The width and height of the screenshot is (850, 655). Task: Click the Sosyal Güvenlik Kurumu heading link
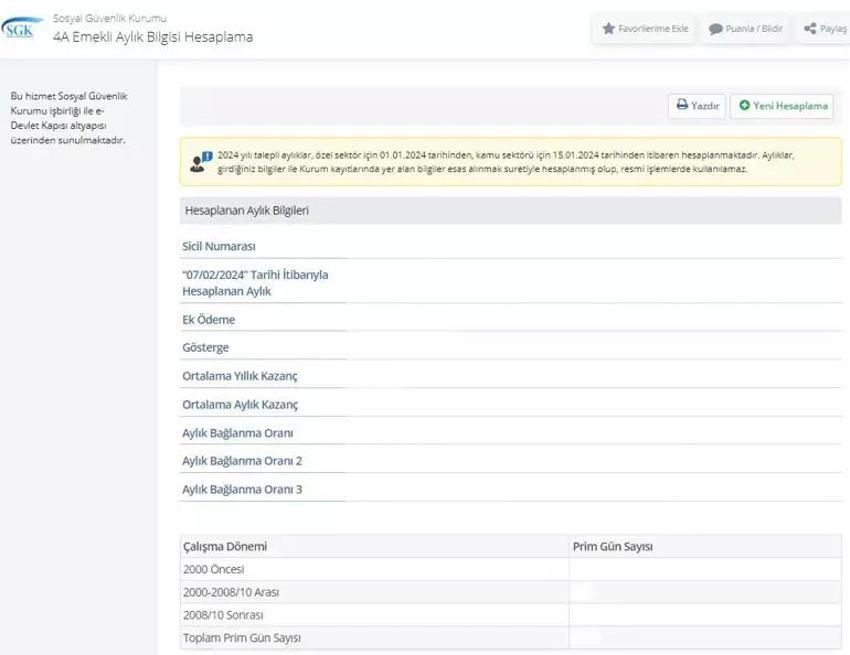110,18
